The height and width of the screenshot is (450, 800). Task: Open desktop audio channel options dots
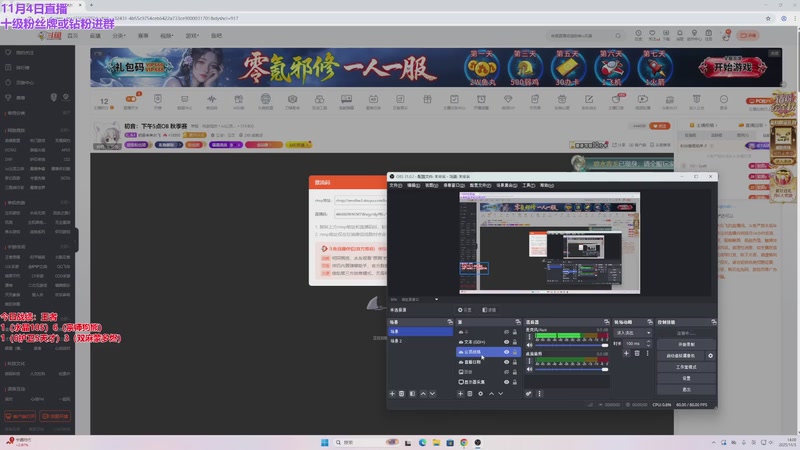[x=530, y=361]
